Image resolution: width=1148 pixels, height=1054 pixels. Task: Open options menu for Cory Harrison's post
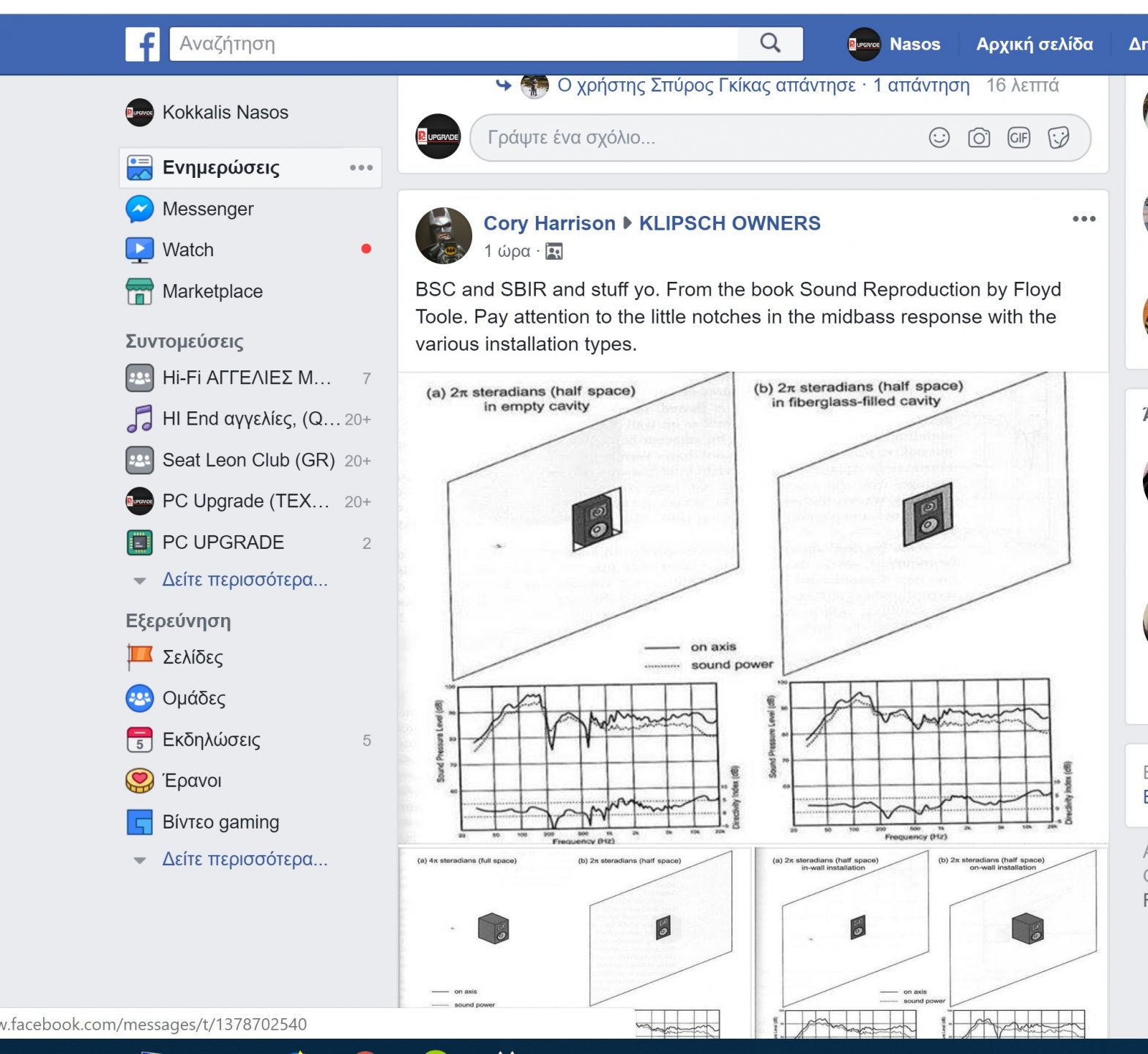coord(1084,219)
